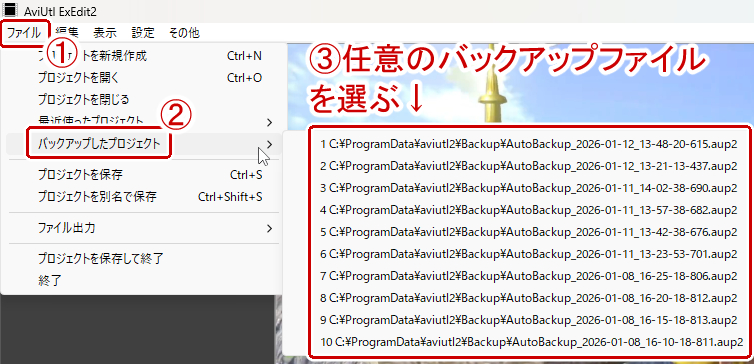
Task: Choose プロジェクトを別名で保存 entry
Action: (143, 197)
